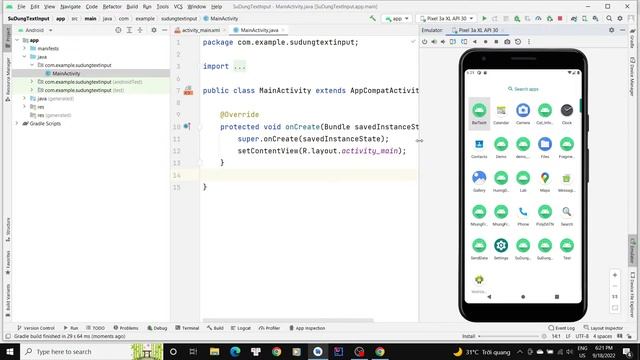Click the editor horizontal scrollbar
This screenshot has height=360, width=640.
[288, 320]
